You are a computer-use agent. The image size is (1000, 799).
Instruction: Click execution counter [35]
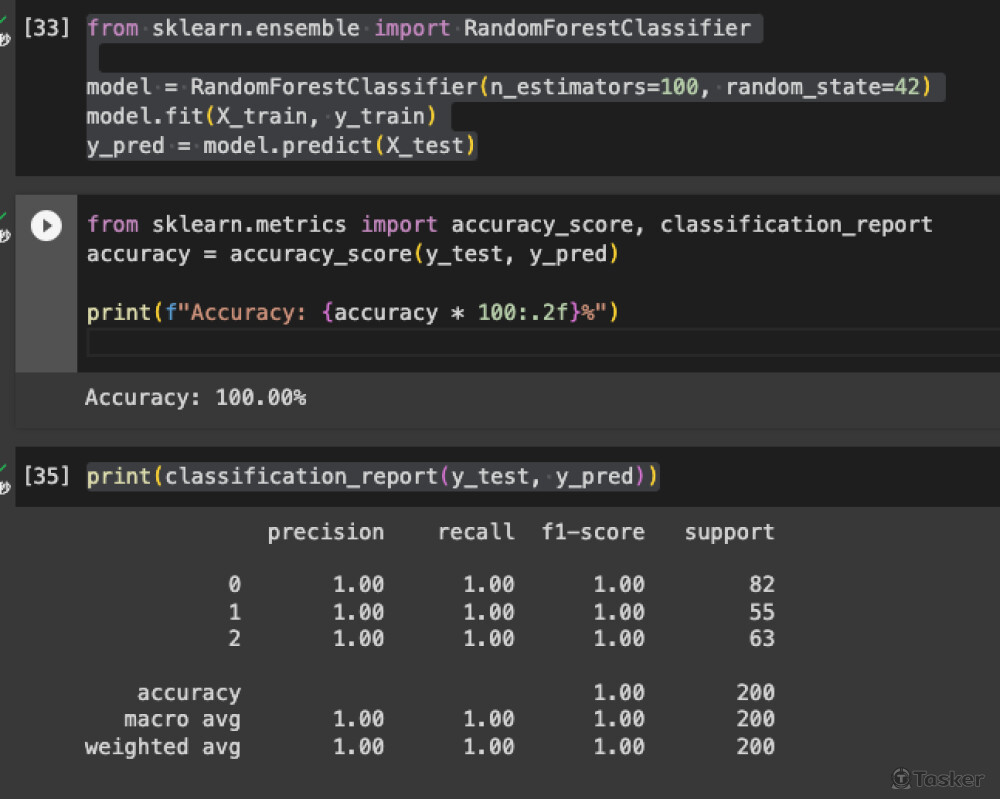(x=46, y=476)
